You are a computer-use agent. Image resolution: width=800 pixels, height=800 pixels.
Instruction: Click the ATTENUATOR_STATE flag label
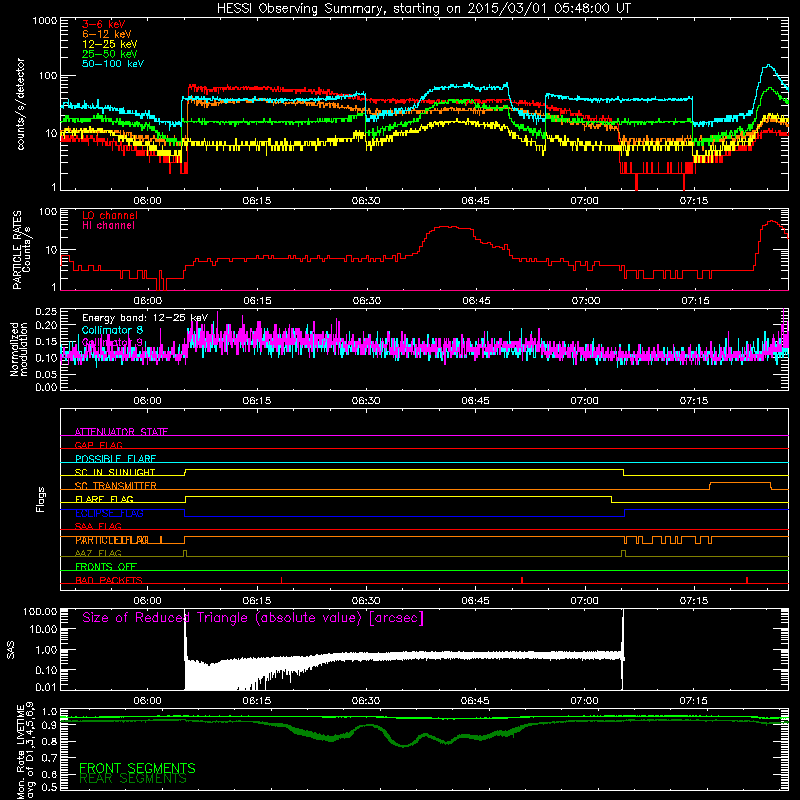coord(121,432)
